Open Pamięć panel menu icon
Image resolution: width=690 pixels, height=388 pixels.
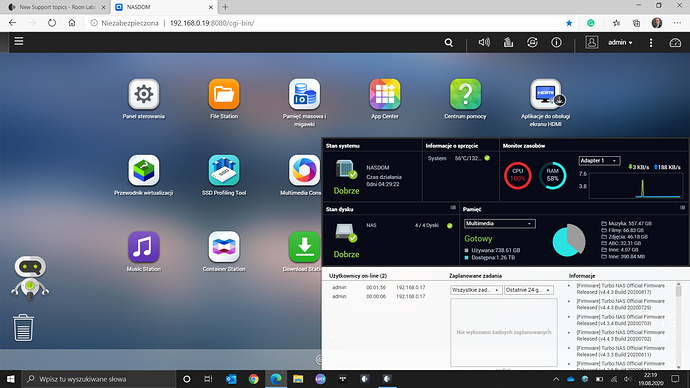coord(683,208)
